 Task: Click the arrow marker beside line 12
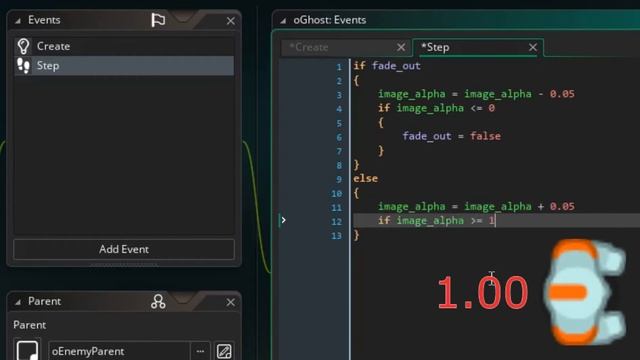pyautogui.click(x=283, y=220)
